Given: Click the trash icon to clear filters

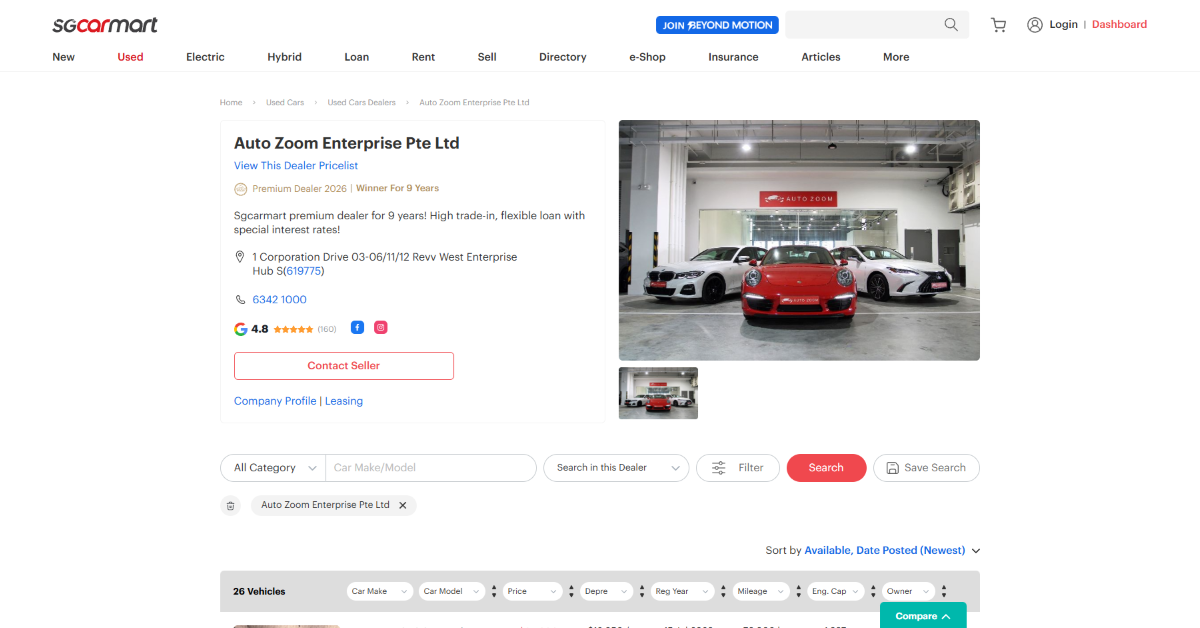Looking at the screenshot, I should pyautogui.click(x=231, y=506).
